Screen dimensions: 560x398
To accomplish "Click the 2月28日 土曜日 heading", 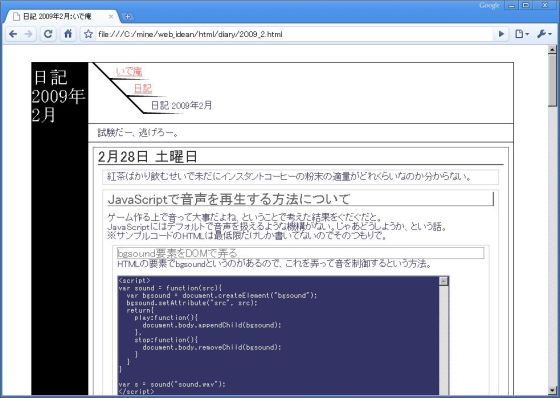I will click(x=148, y=156).
